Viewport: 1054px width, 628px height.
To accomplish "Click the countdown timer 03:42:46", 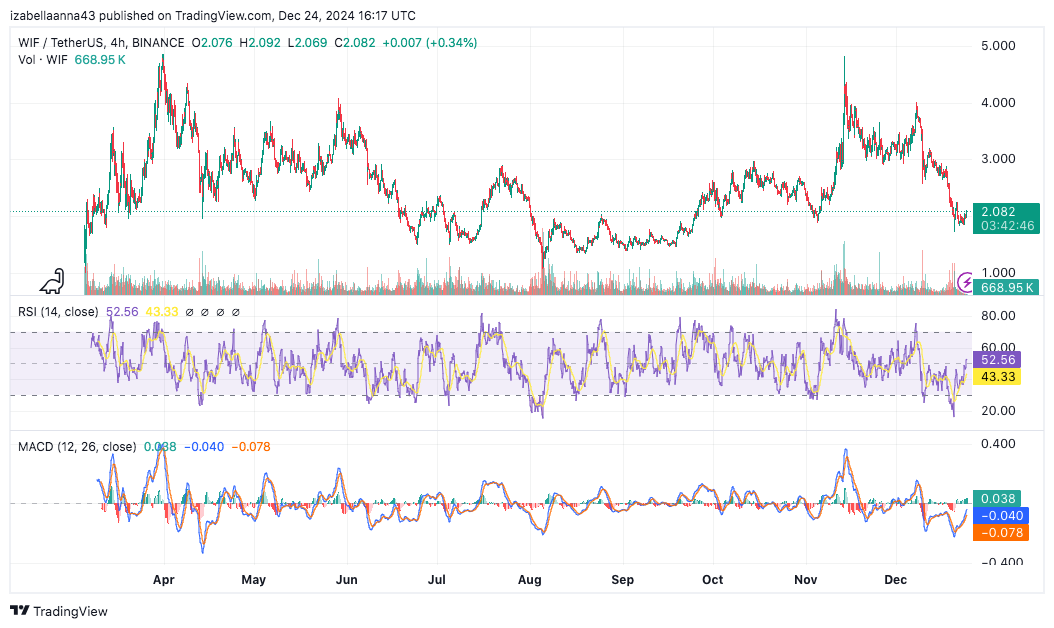I will click(1007, 226).
